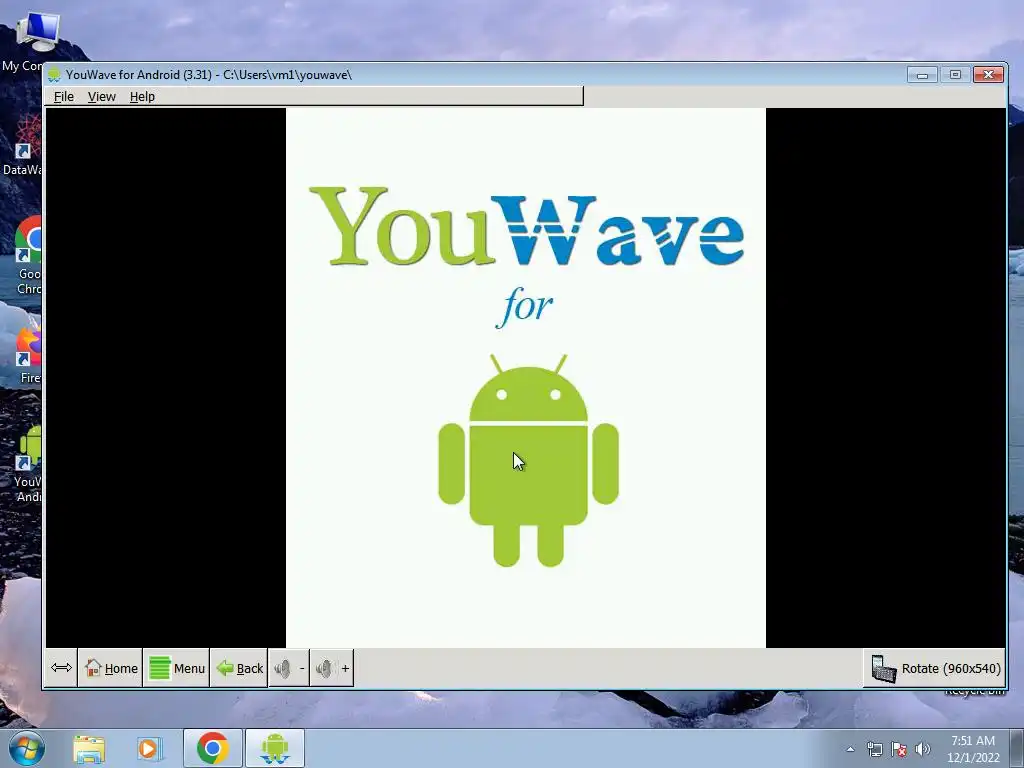This screenshot has height=768, width=1024.
Task: Select the YouWave Android desktop shortcut
Action: point(29,464)
